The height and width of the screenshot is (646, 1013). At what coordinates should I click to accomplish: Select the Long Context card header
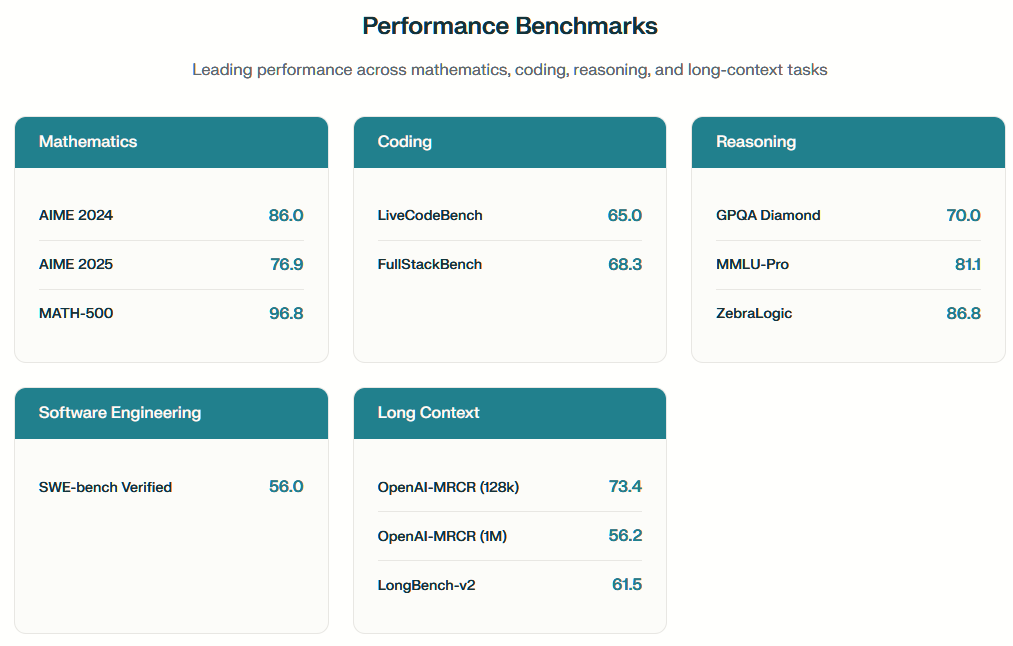(x=510, y=413)
